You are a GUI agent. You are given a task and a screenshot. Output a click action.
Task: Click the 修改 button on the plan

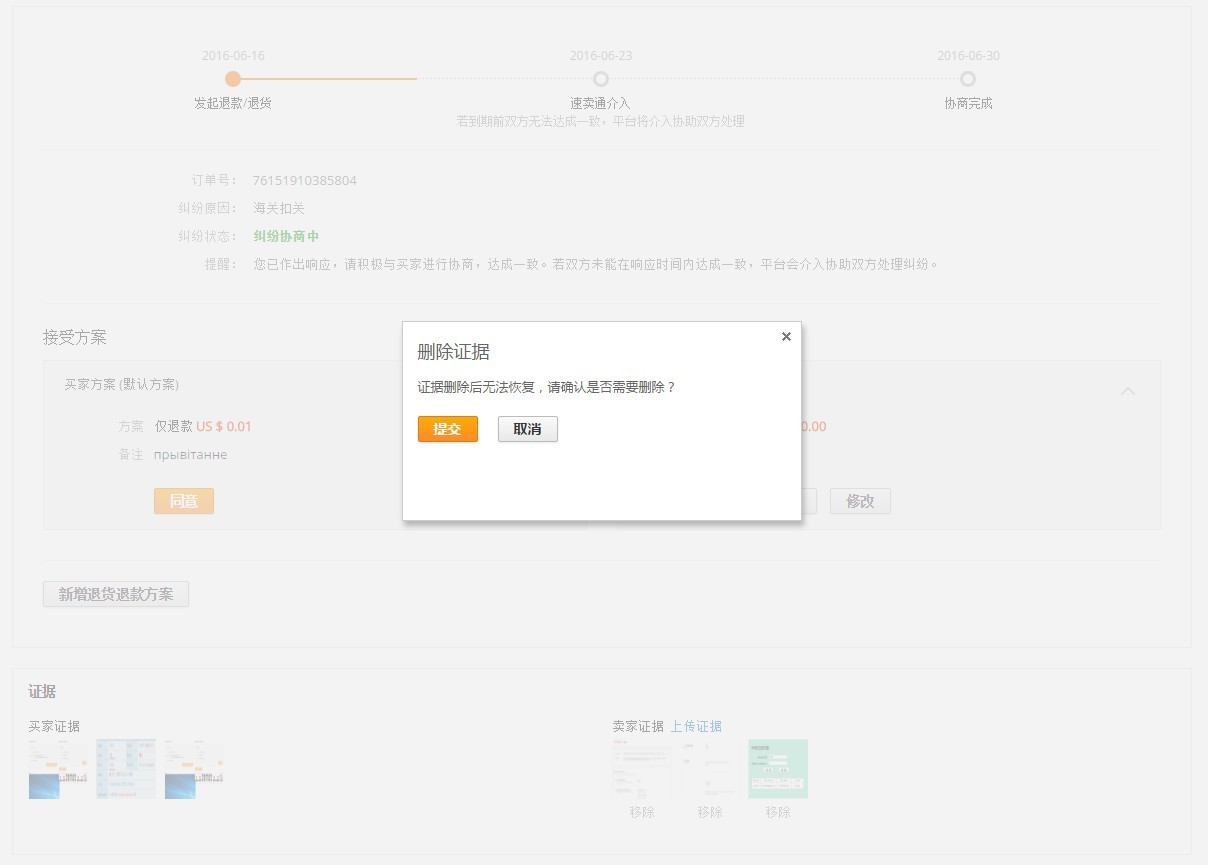click(860, 501)
